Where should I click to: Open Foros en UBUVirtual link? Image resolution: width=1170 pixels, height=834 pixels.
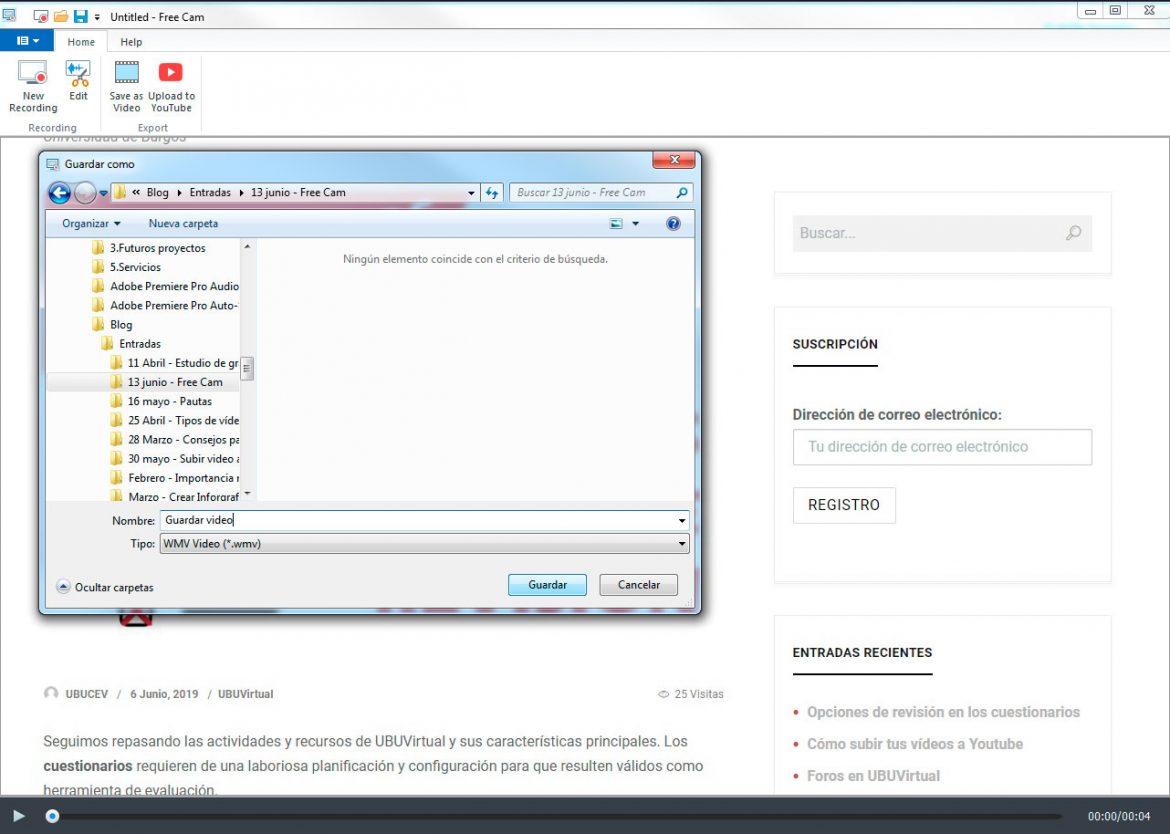pyautogui.click(x=873, y=776)
